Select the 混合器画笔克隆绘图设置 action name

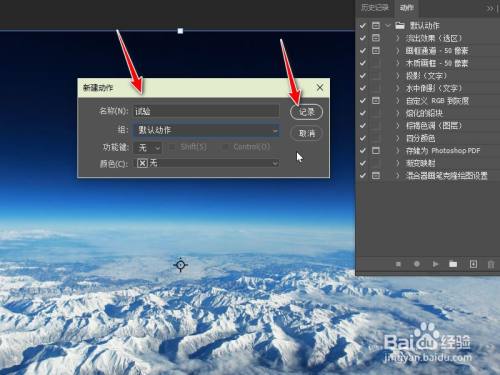point(446,175)
